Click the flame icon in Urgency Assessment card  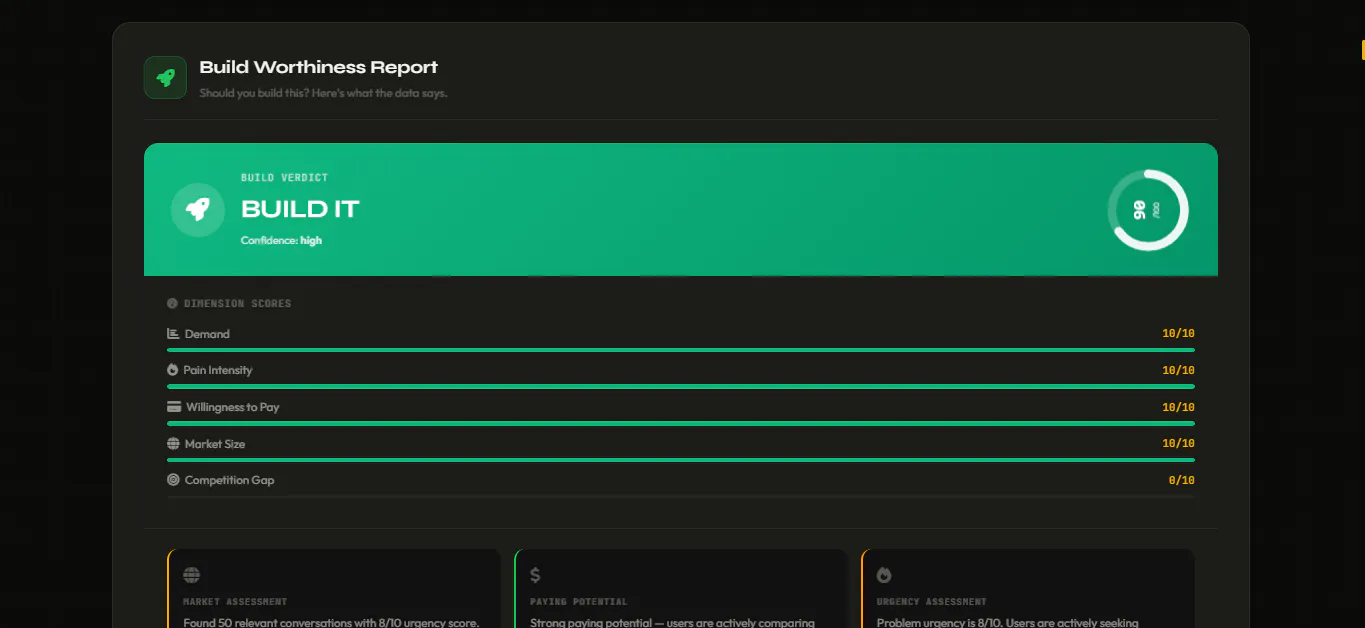click(884, 575)
